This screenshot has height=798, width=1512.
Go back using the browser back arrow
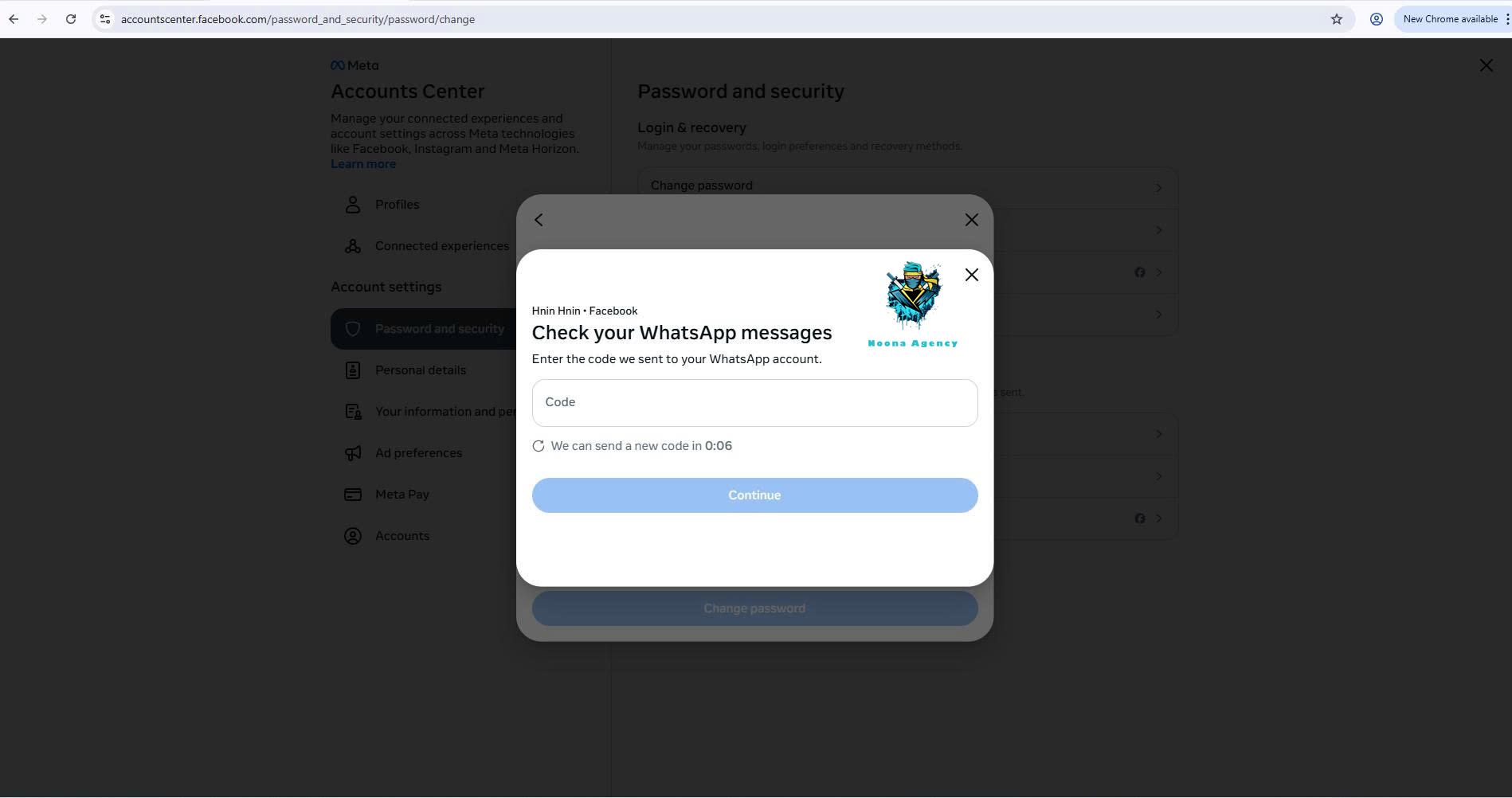pyautogui.click(x=14, y=19)
